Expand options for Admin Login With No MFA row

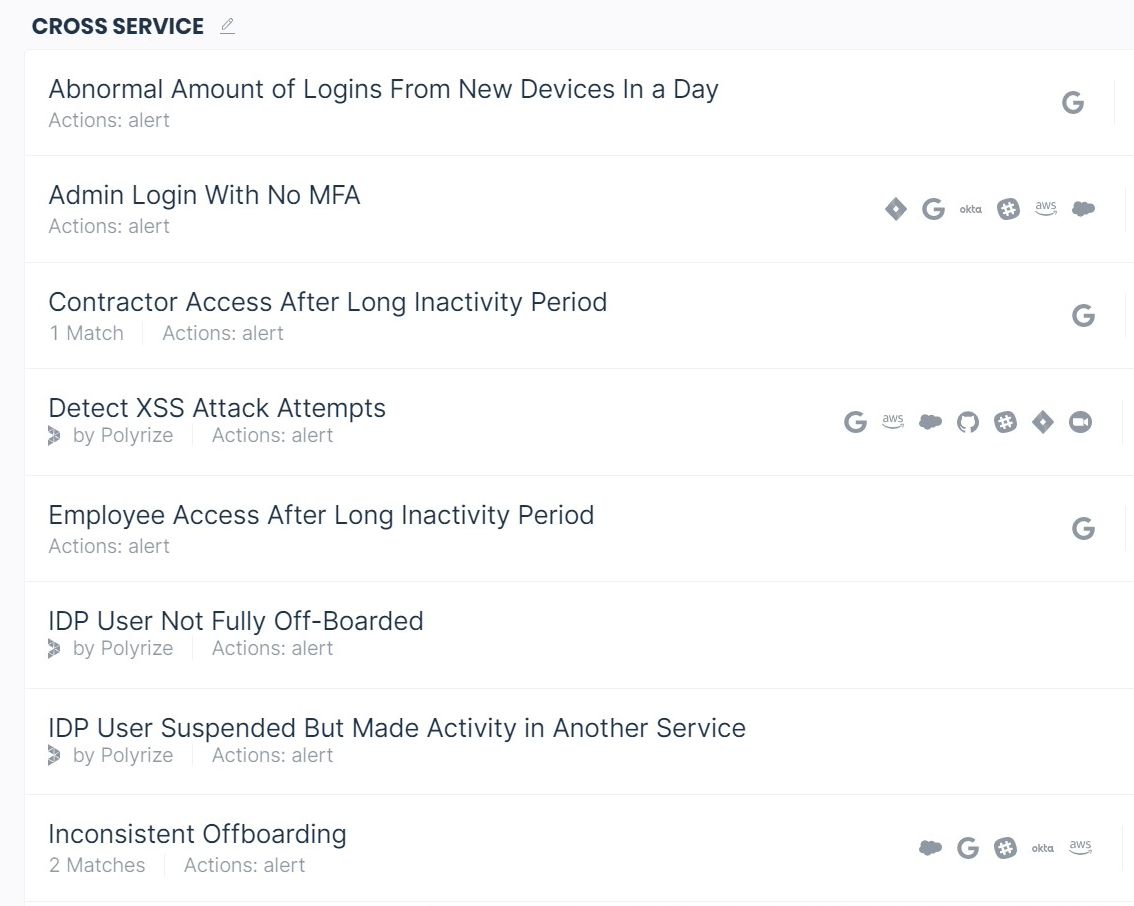1128,208
